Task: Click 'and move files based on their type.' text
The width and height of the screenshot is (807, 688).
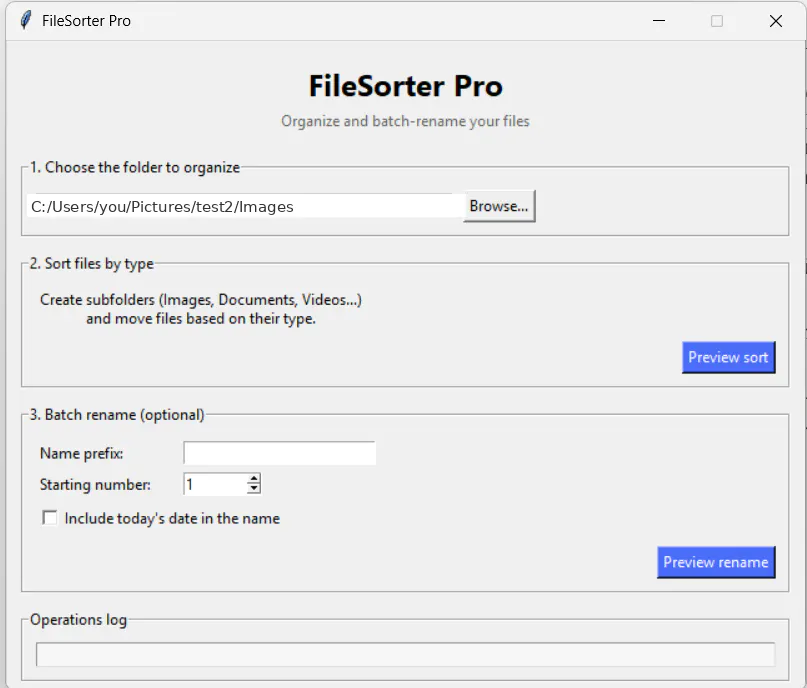Action: 201,319
